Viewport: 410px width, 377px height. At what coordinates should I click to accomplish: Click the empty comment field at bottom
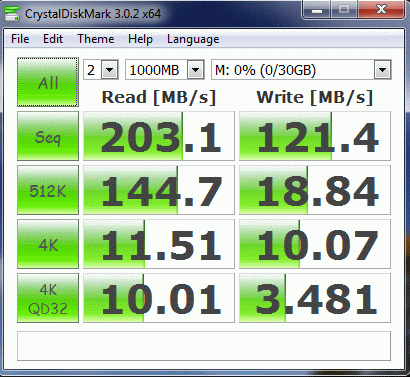204,346
